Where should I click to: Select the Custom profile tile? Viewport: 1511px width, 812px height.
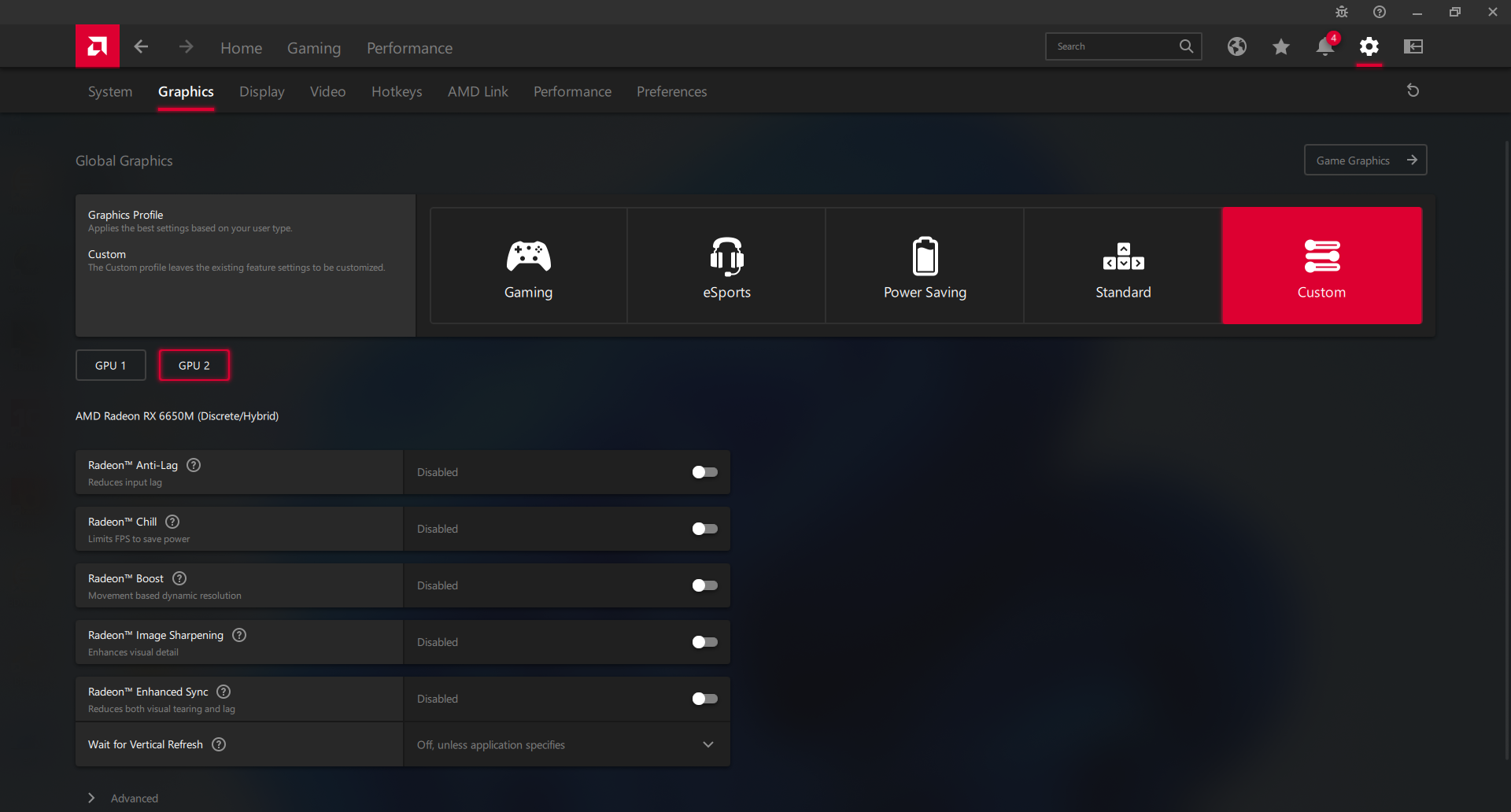(x=1322, y=266)
